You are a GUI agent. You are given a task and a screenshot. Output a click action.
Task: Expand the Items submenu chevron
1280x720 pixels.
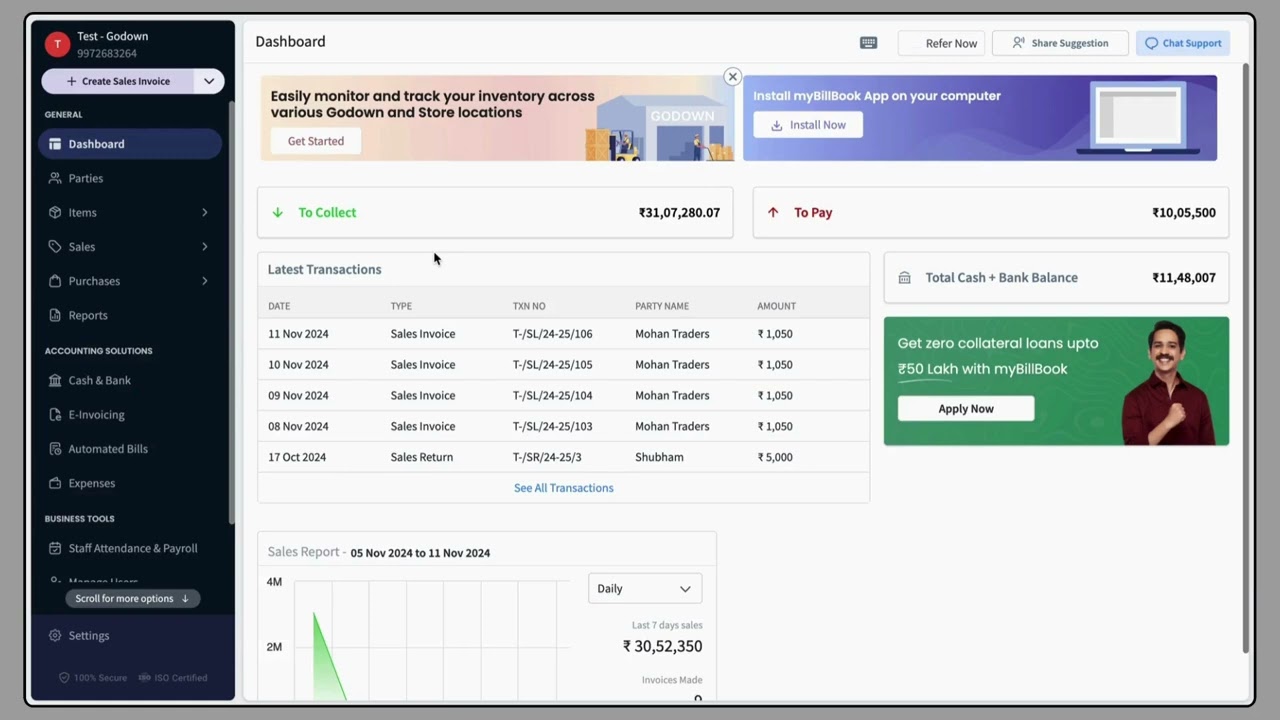point(205,212)
